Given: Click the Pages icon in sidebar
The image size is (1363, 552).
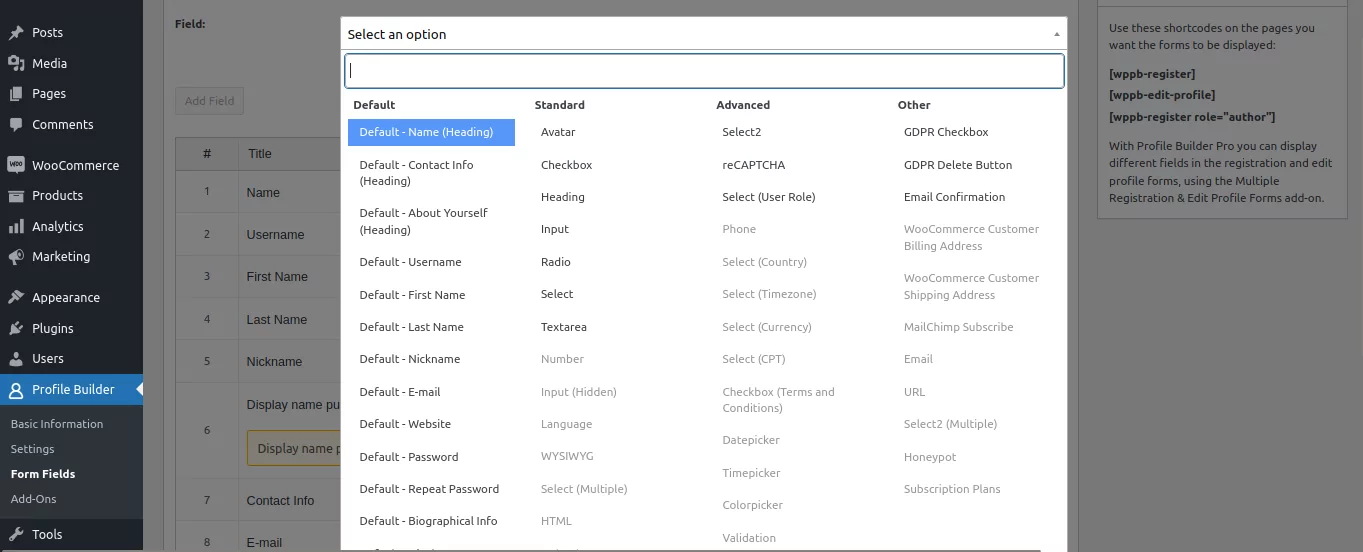Looking at the screenshot, I should point(16,93).
